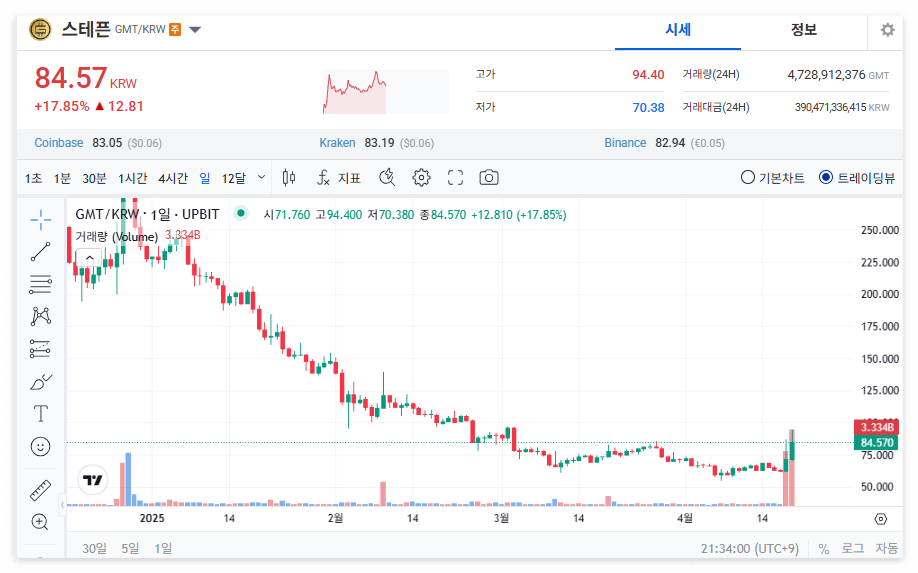Click the 거래량 (Volume) indicator label
The height and width of the screenshot is (573, 918).
point(117,236)
